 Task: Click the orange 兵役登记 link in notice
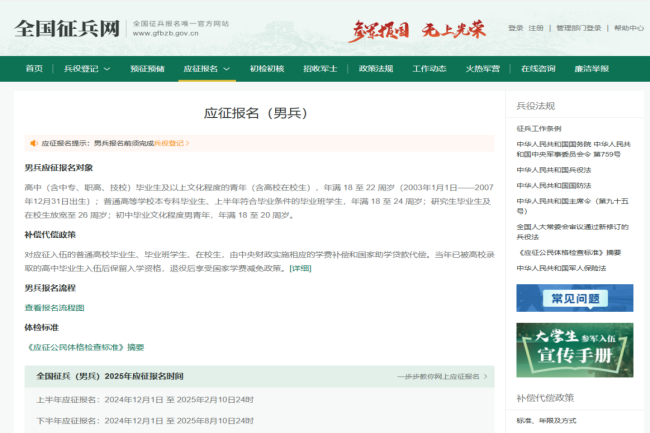click(x=170, y=143)
